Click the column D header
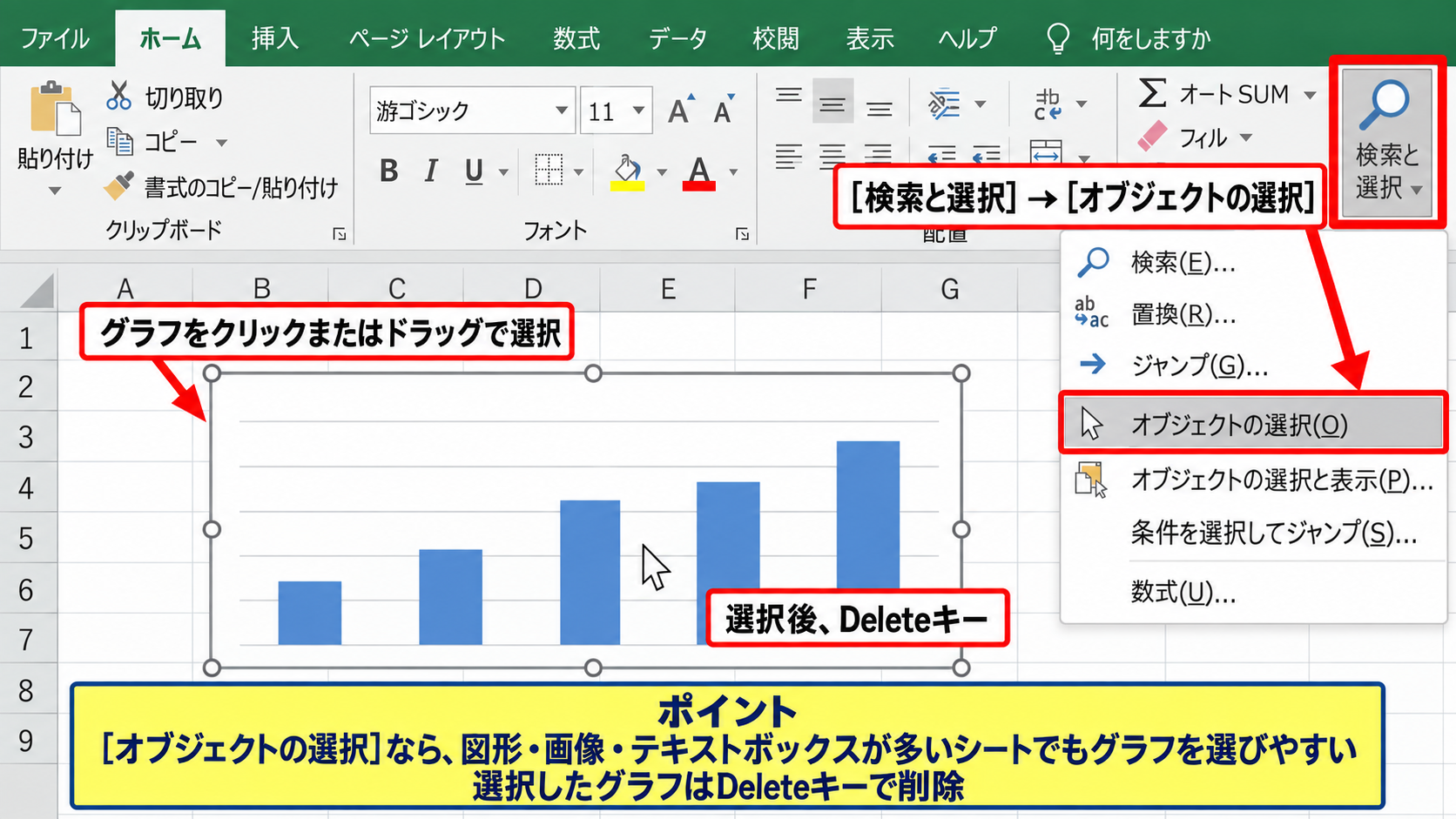1456x819 pixels. pyautogui.click(x=532, y=288)
